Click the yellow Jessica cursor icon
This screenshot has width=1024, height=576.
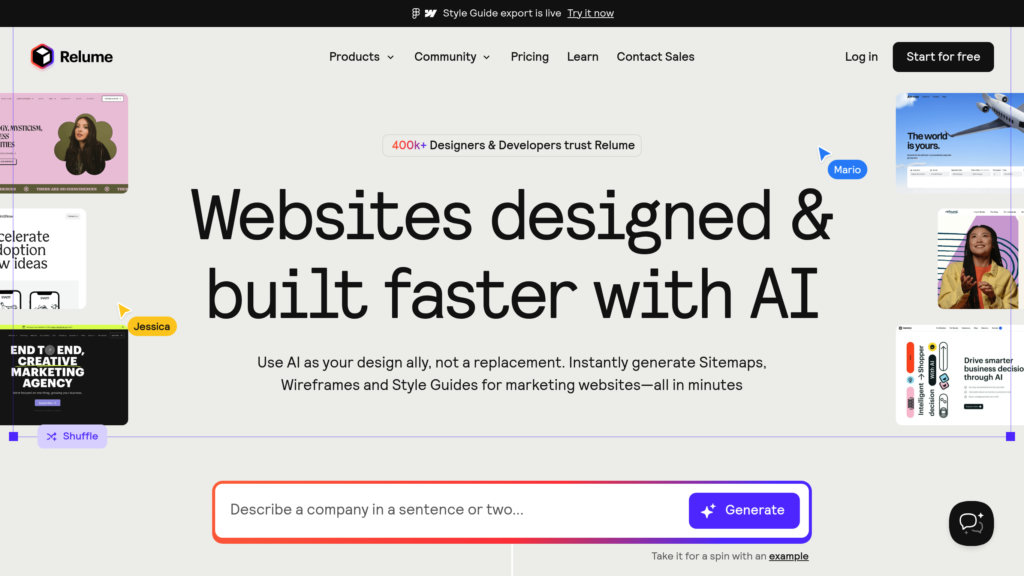coord(123,310)
